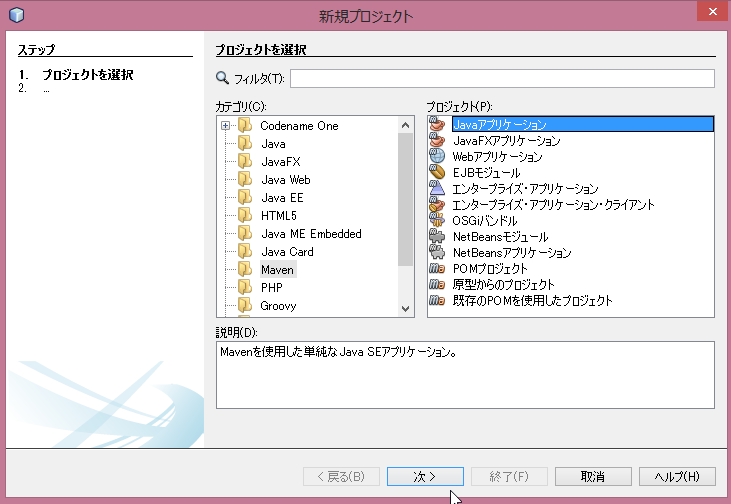
Task: Click the Java ME Embedded folder icon
Action: (x=245, y=233)
